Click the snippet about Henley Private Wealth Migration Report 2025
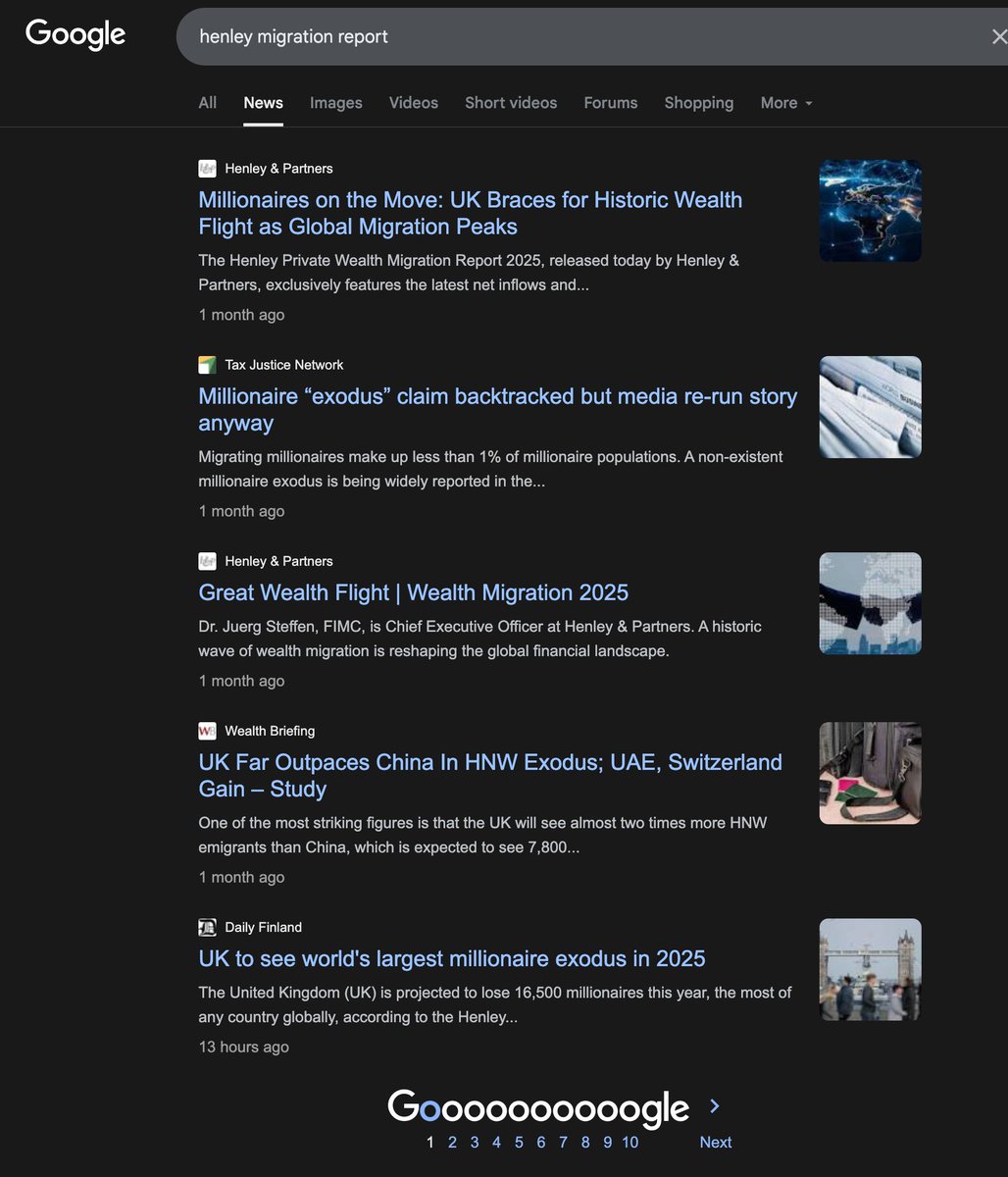This screenshot has width=1008, height=1177. [469, 273]
